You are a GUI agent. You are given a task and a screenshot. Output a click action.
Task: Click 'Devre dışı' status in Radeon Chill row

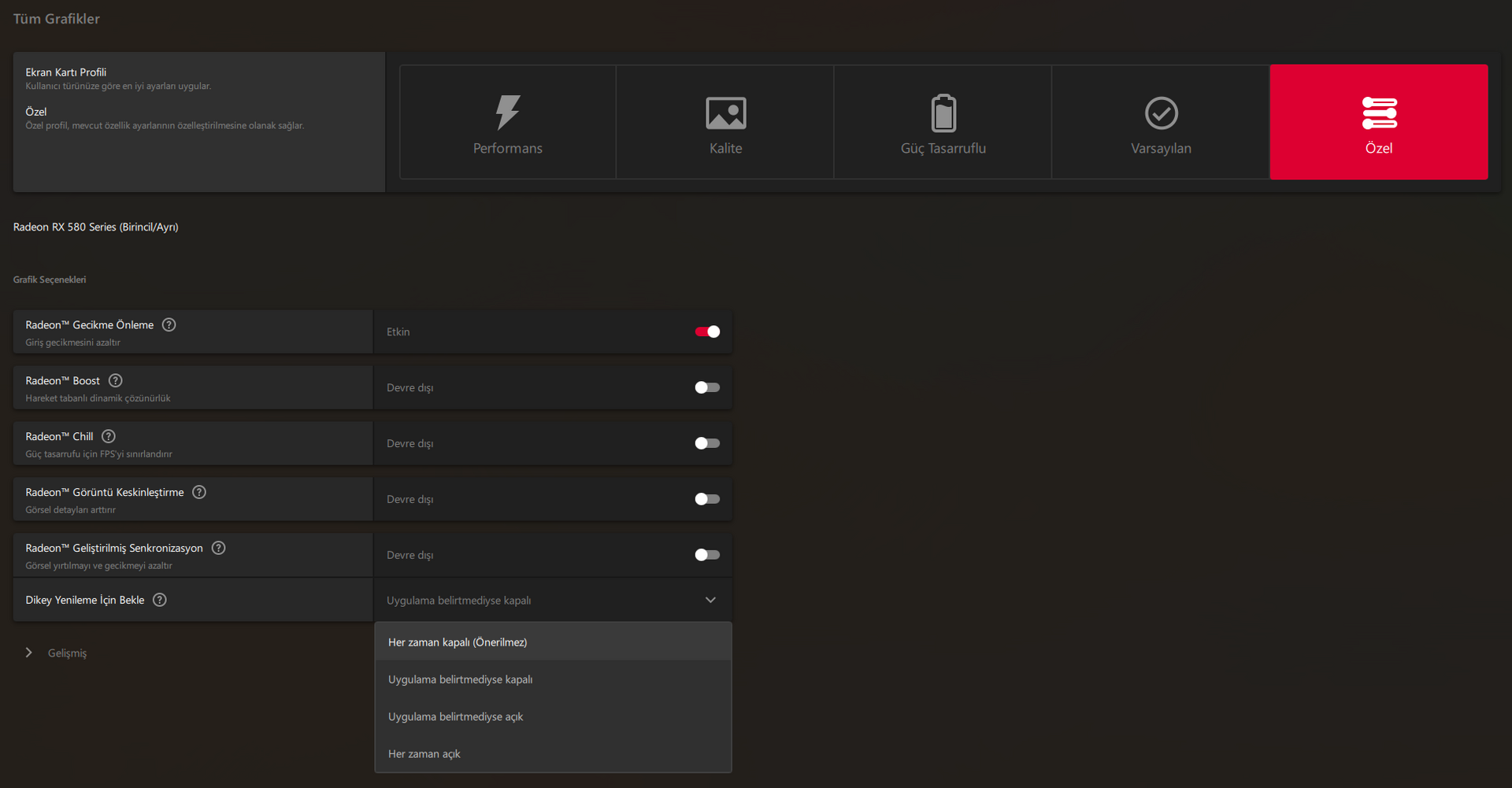(410, 444)
